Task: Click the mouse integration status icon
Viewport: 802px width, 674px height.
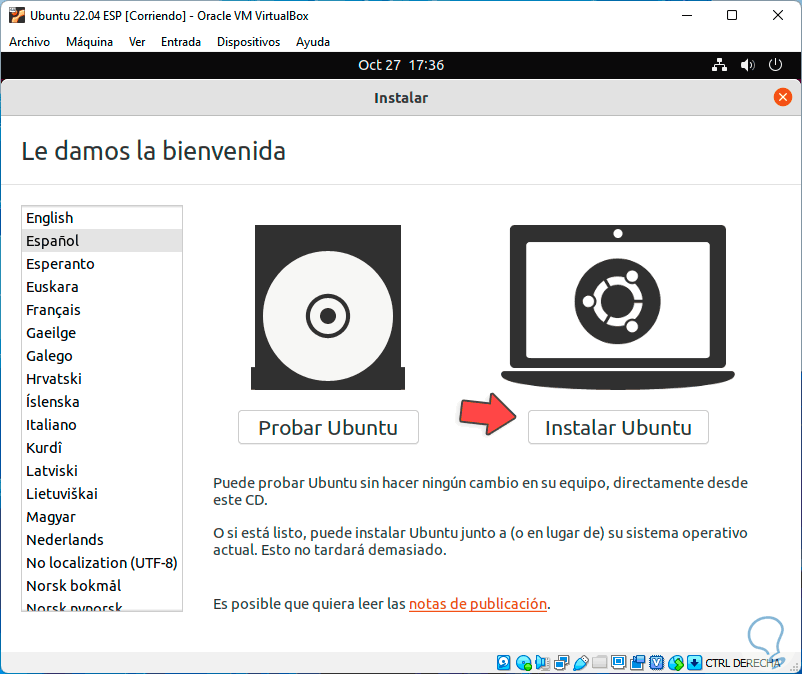Action: 676,663
